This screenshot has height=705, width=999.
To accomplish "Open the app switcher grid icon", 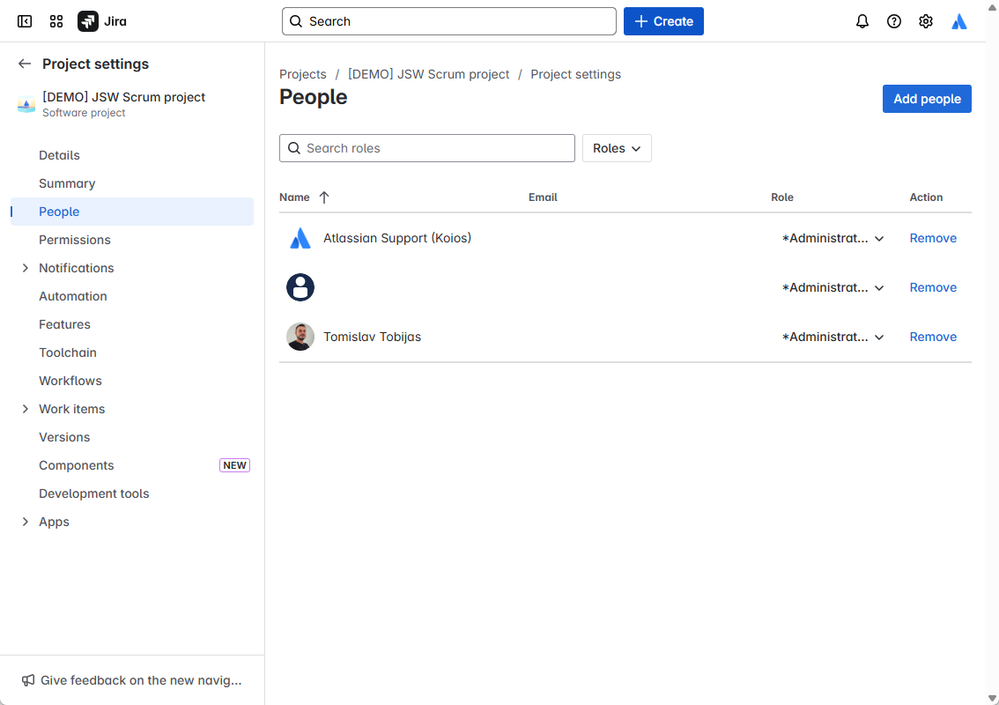I will tap(56, 22).
